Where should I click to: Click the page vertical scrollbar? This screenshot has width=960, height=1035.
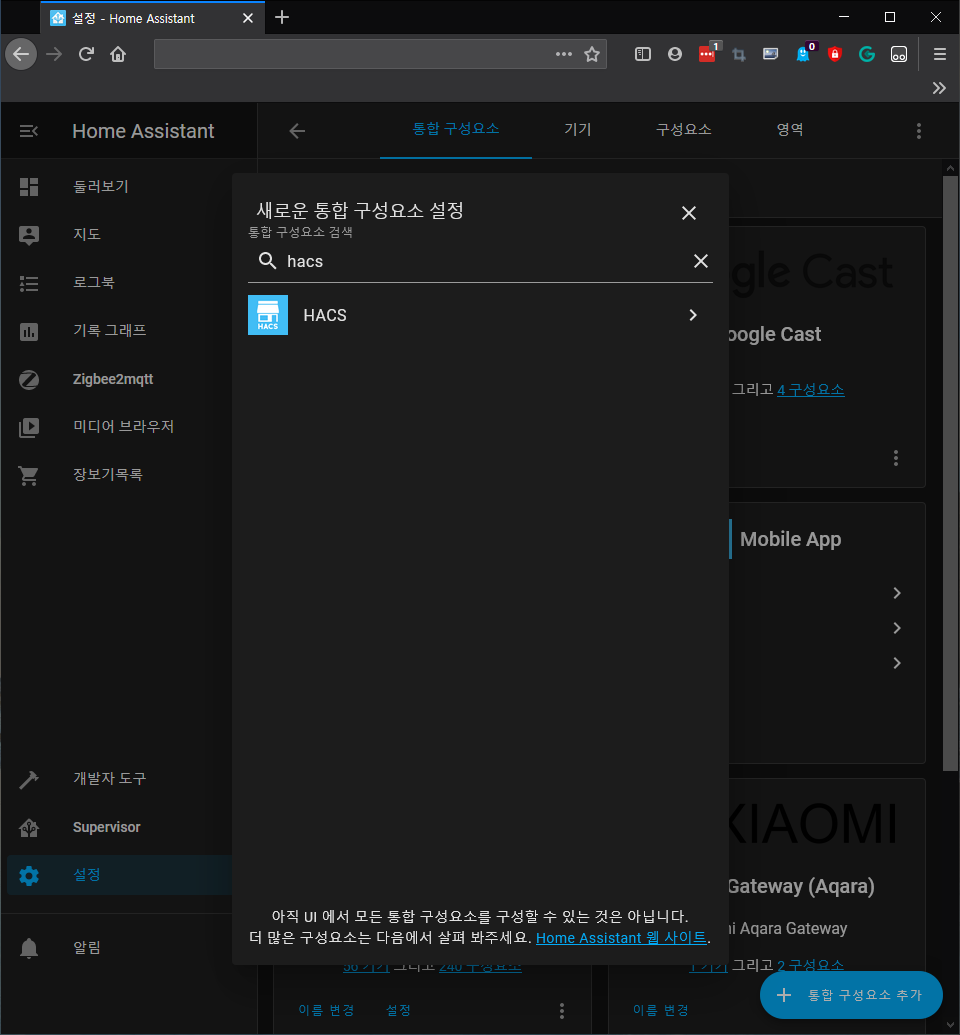pos(950,474)
